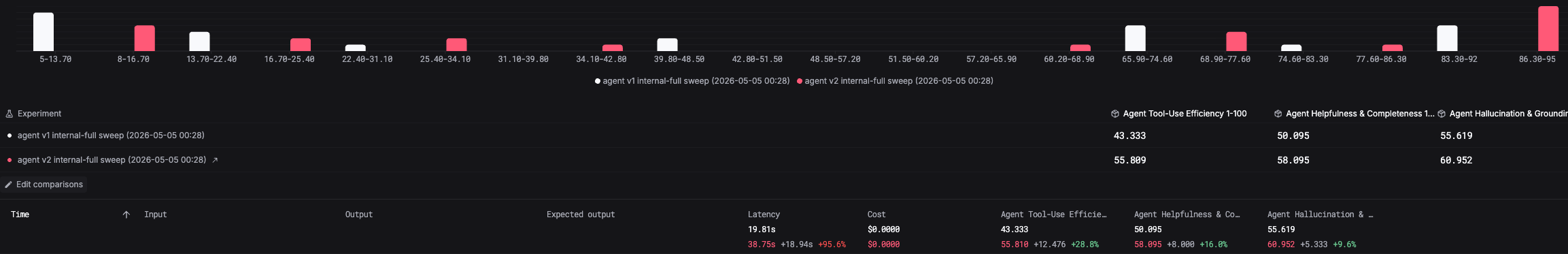
Task: Select white bar at 5-13.70 bucket
Action: pos(44,31)
